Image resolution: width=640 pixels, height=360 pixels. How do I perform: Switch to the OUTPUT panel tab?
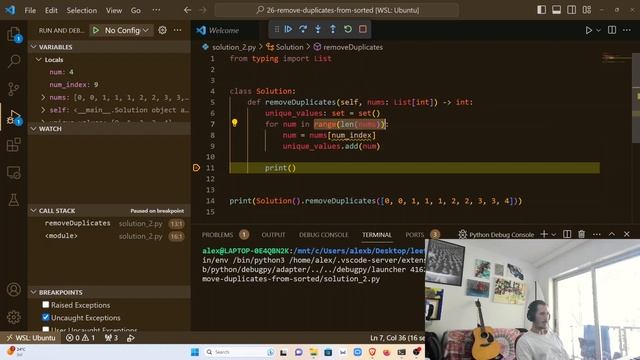pos(273,235)
